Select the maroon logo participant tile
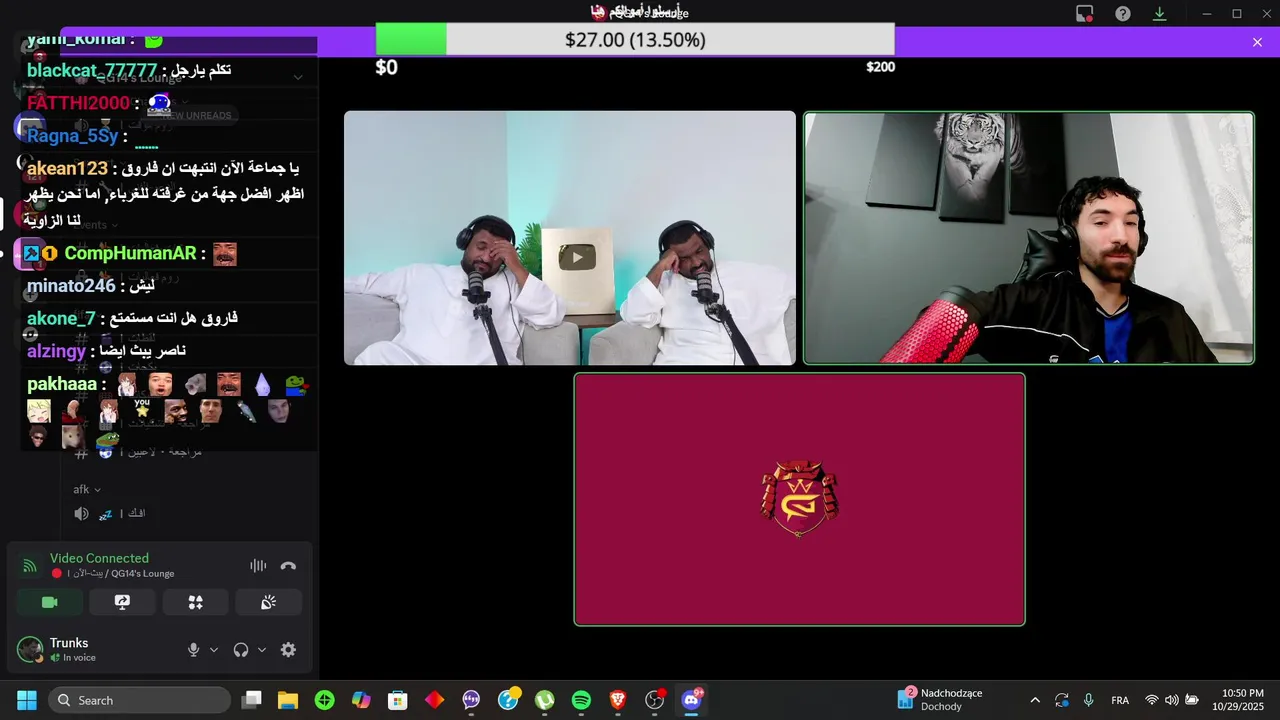Screen dimensions: 1280x720 [x=799, y=499]
